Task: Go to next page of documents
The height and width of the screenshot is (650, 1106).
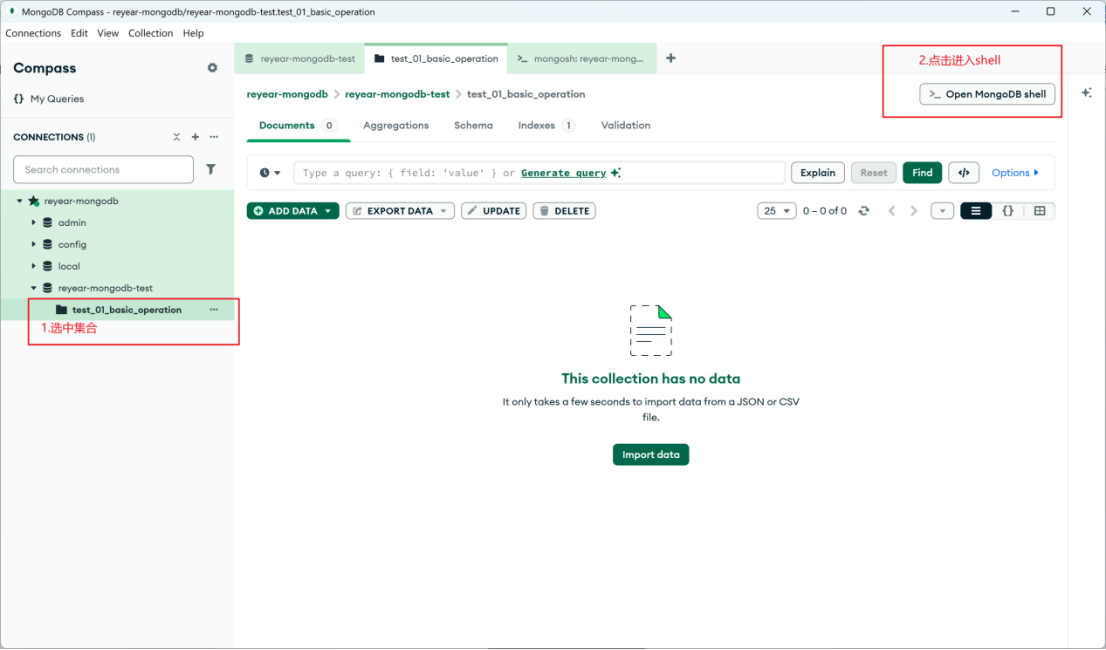Action: pos(914,211)
